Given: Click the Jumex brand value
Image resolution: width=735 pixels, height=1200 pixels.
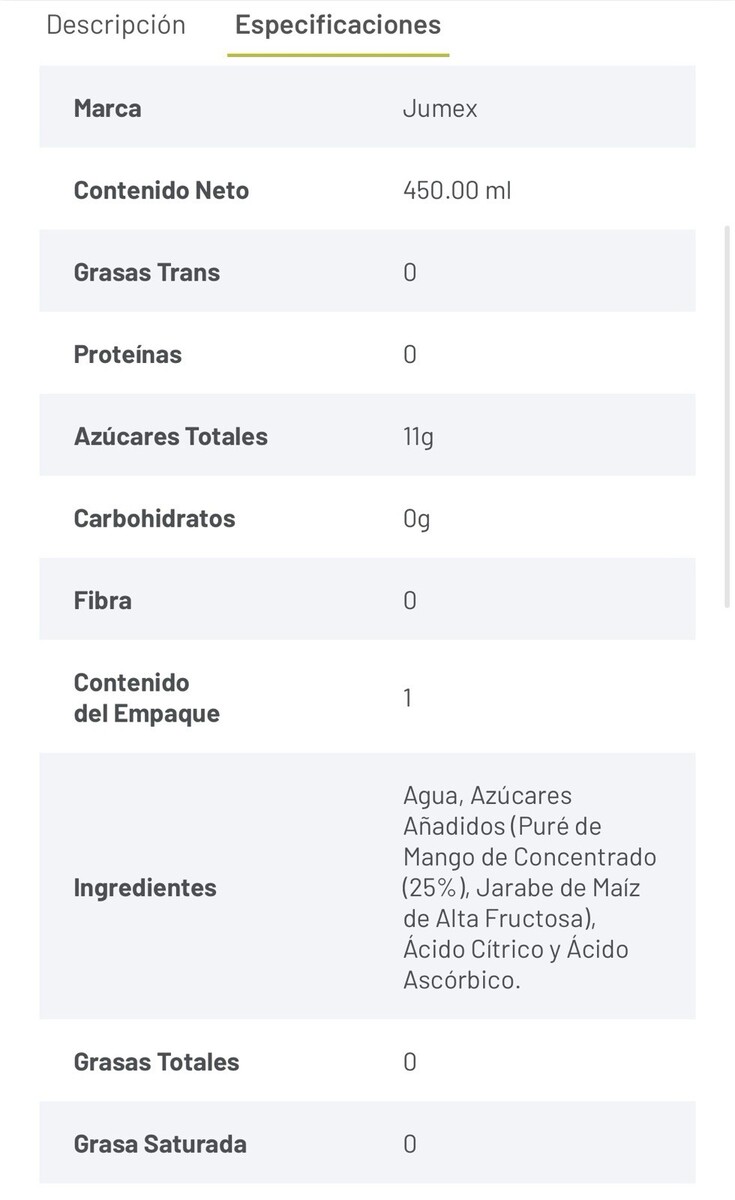Looking at the screenshot, I should (440, 108).
